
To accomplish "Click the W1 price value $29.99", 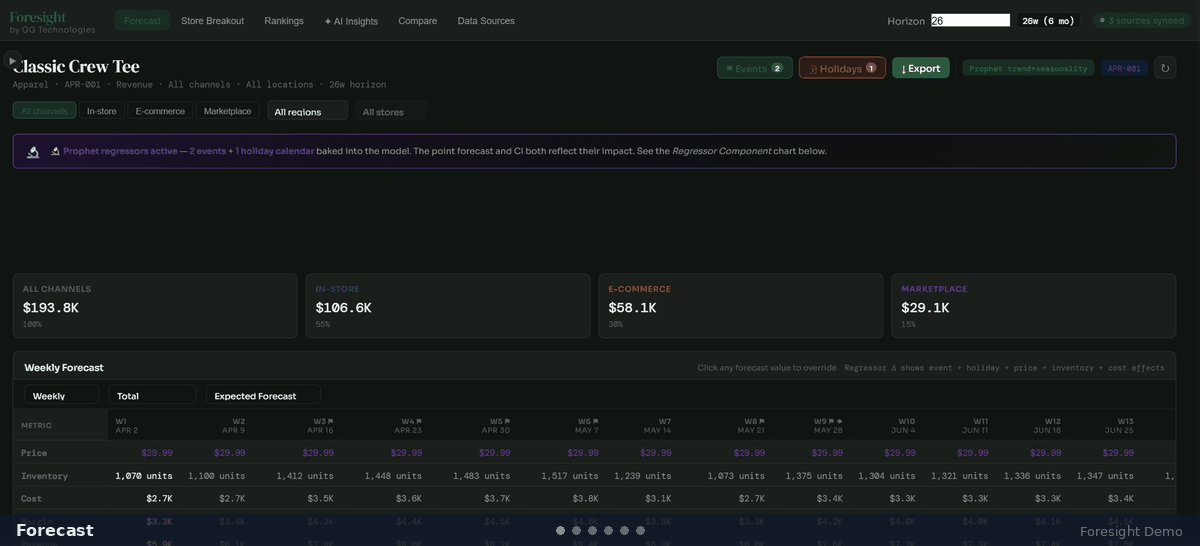I will point(157,453).
